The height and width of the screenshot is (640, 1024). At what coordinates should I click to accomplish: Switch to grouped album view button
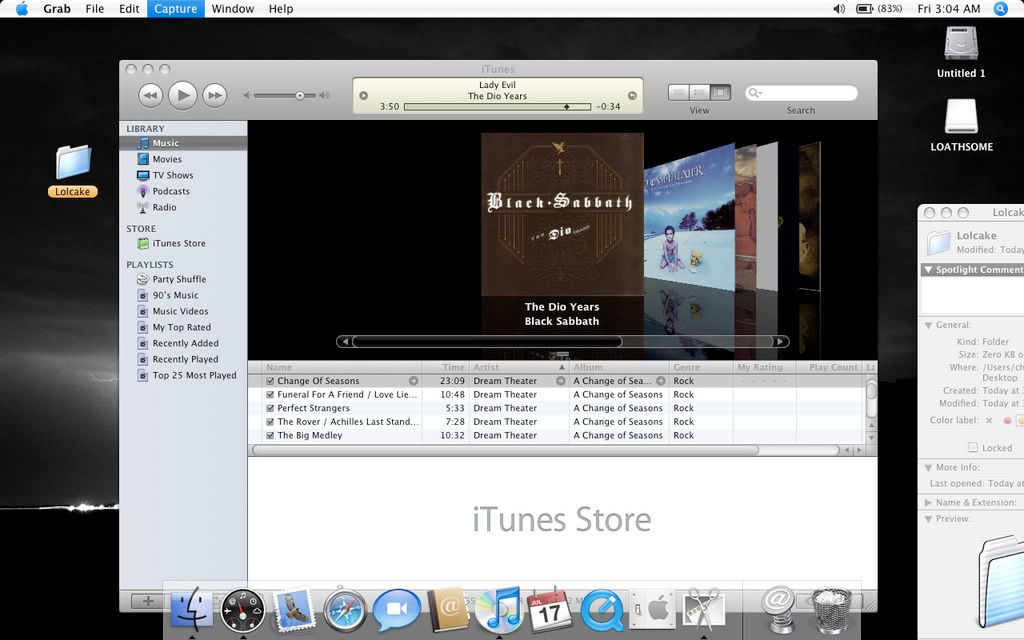pyautogui.click(x=699, y=93)
